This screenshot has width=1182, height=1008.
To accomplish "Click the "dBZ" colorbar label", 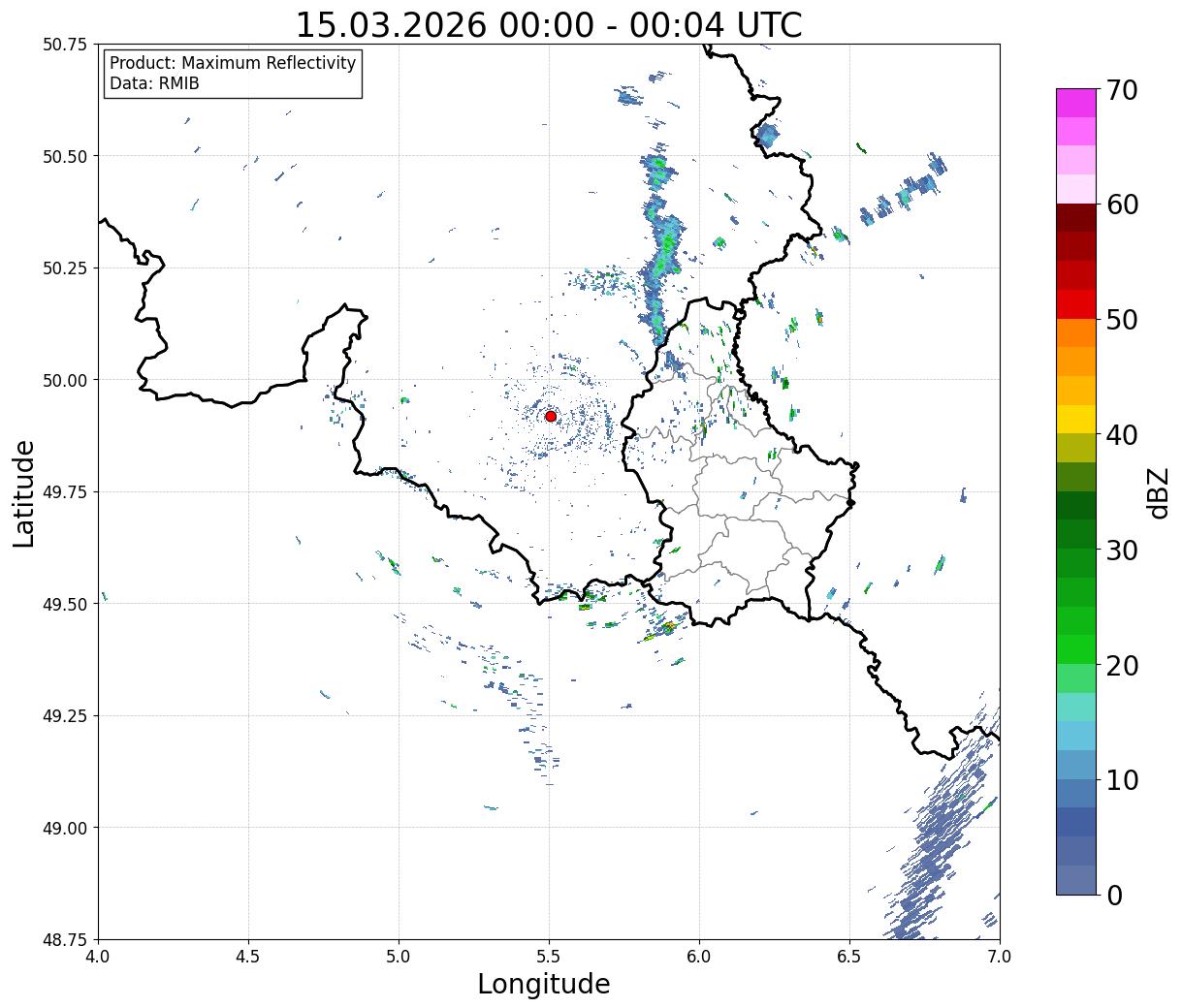I will 1159,492.
